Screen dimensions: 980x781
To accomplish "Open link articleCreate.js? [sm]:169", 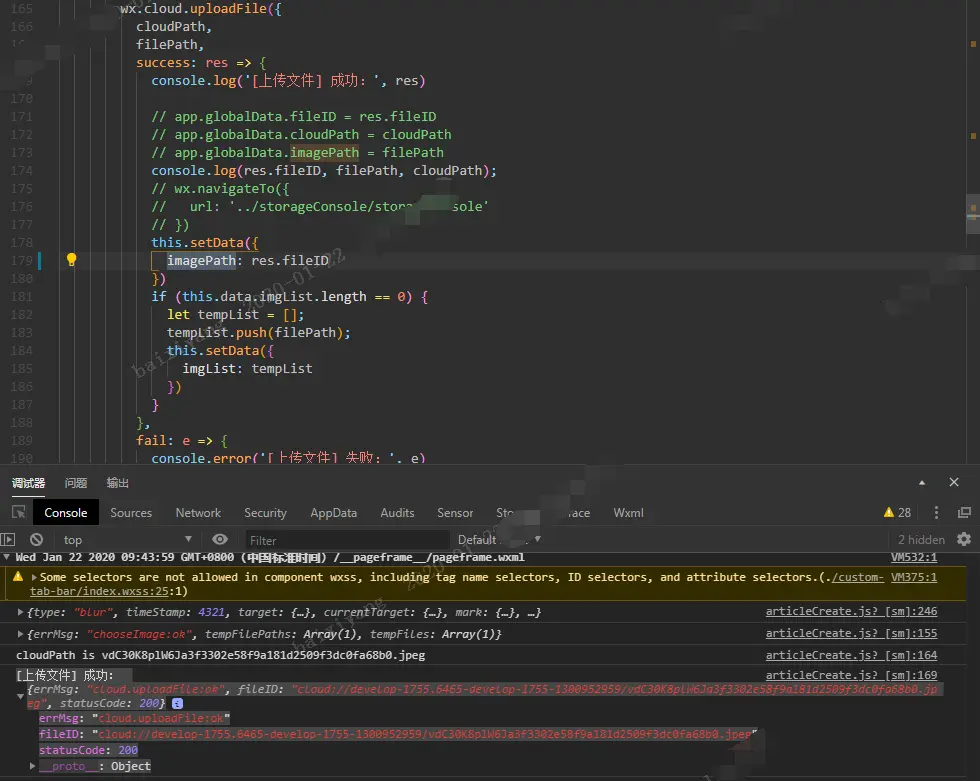I will click(x=851, y=675).
